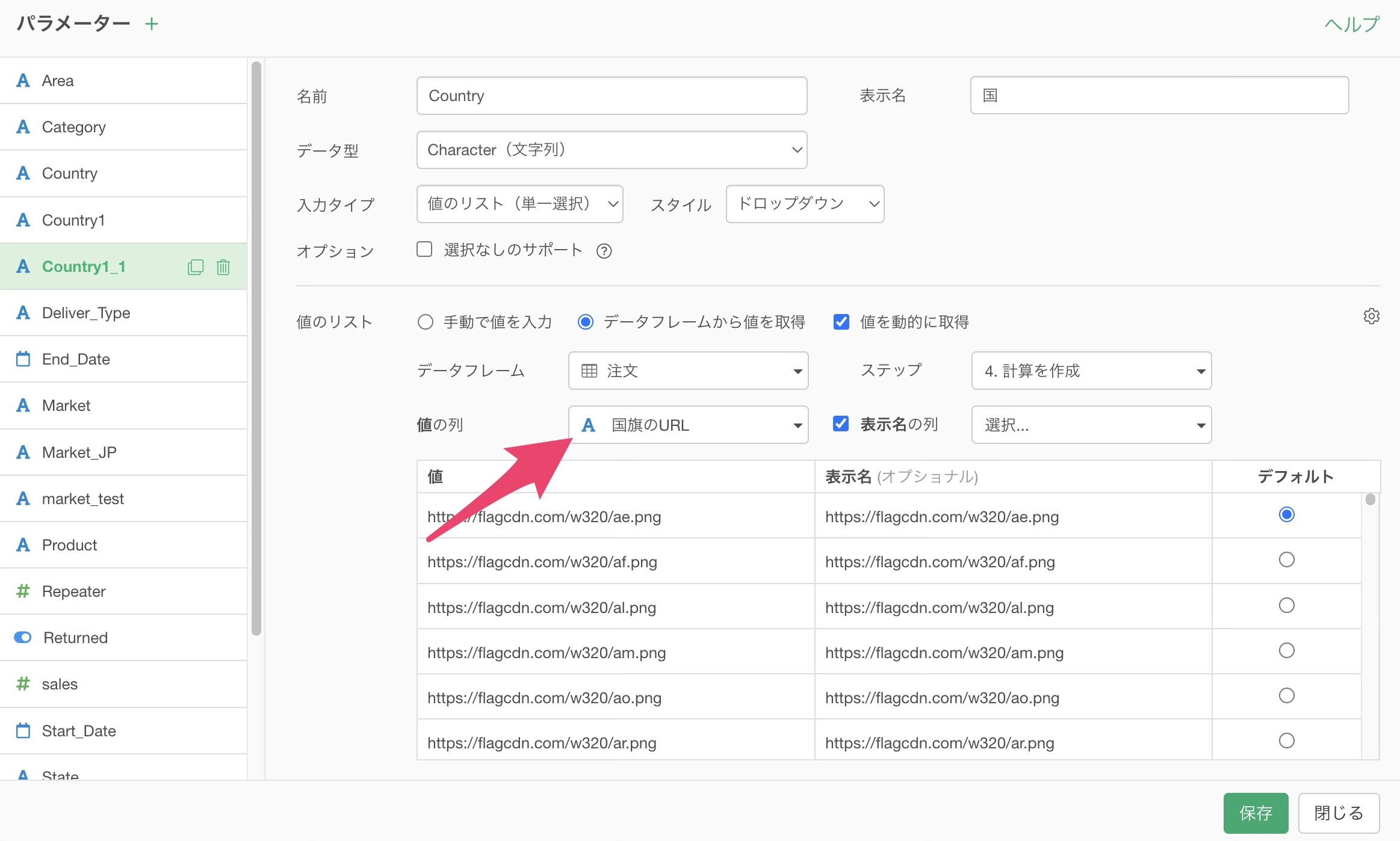Enable 選択なしのサポート checkbox
This screenshot has width=1400, height=841.
(424, 249)
